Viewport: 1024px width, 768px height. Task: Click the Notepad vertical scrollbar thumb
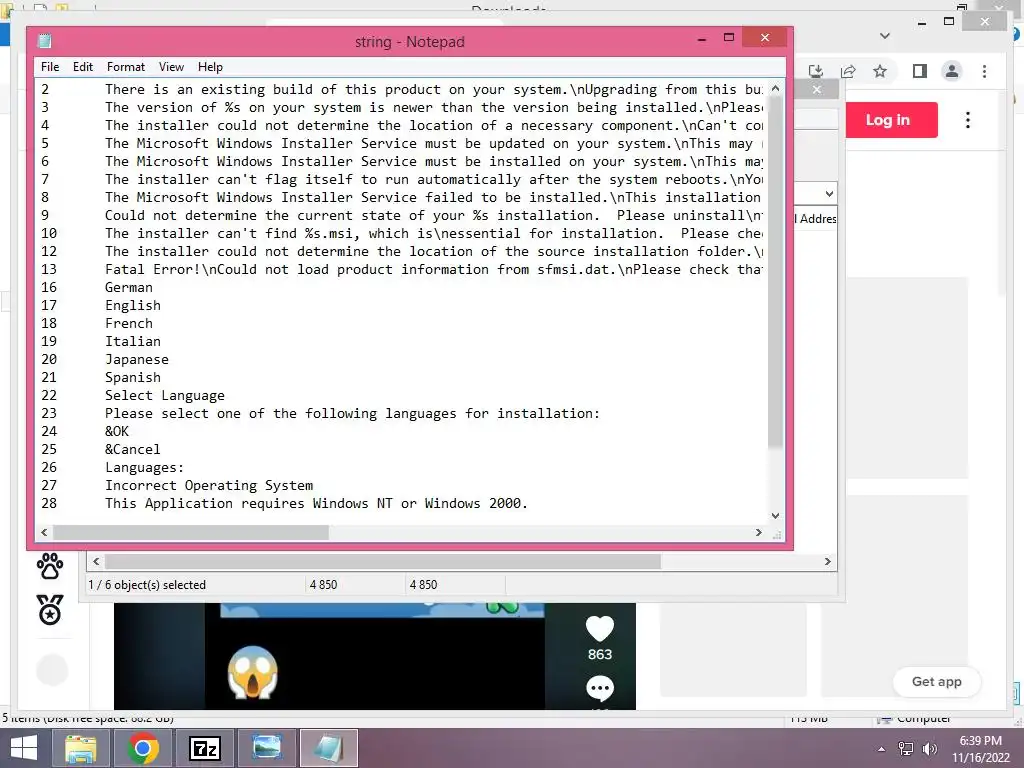(x=775, y=271)
